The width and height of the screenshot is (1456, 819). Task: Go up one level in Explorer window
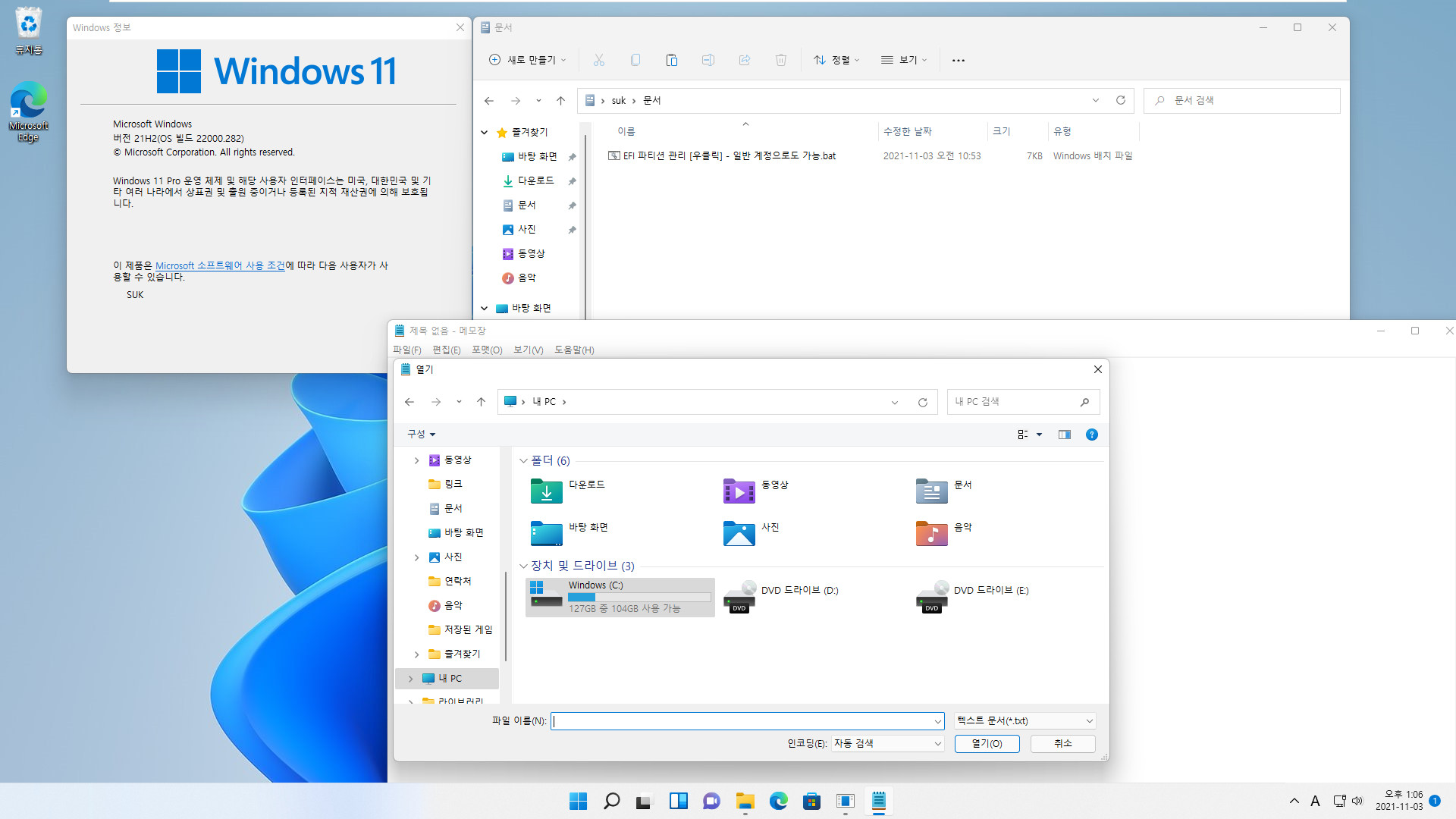pos(560,100)
